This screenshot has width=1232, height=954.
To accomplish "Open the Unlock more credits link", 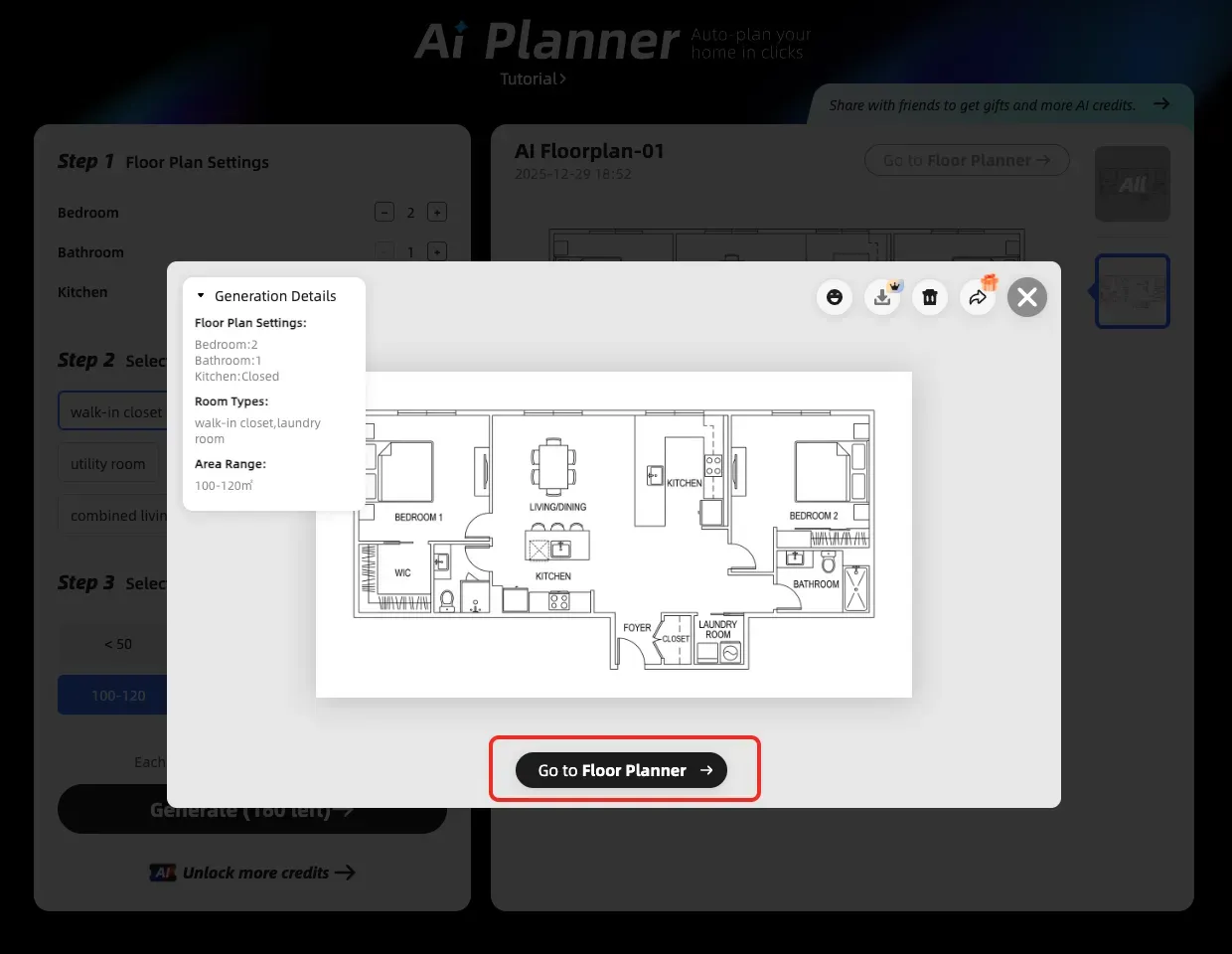I will pos(254,873).
